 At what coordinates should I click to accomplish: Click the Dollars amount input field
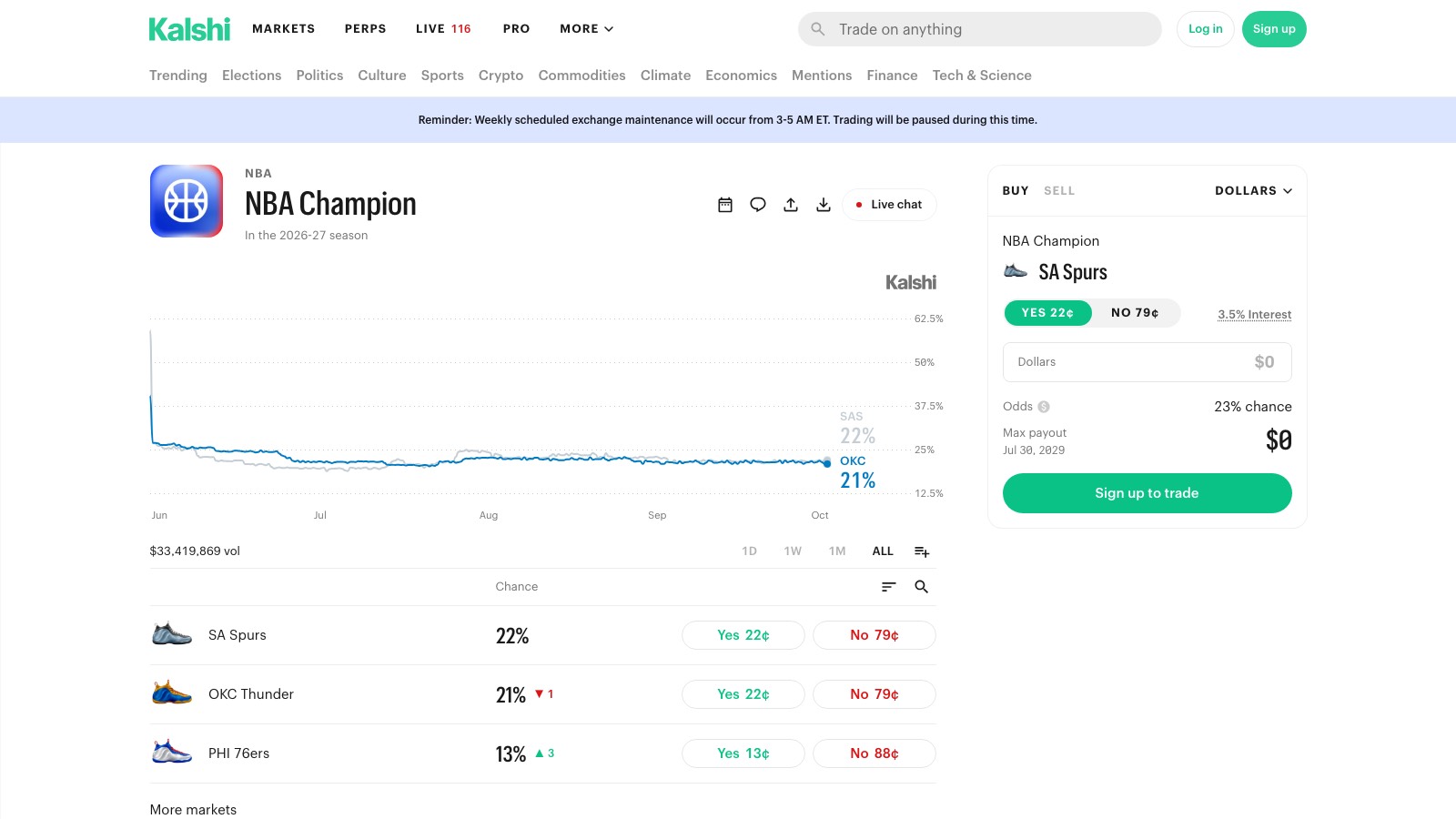(x=1147, y=362)
